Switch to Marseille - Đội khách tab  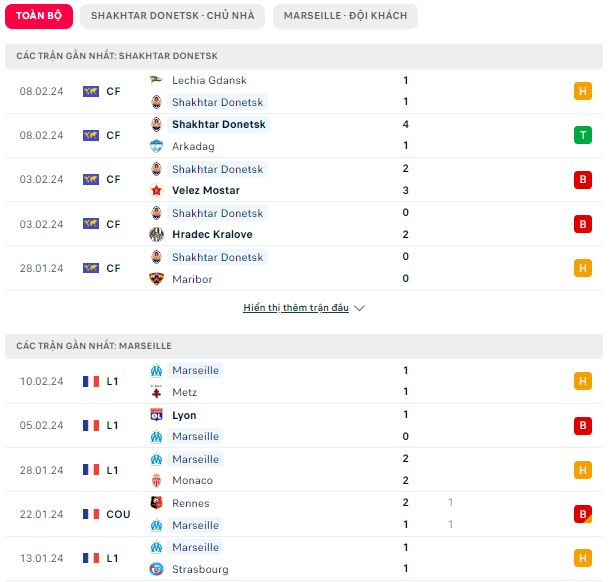[x=345, y=16]
